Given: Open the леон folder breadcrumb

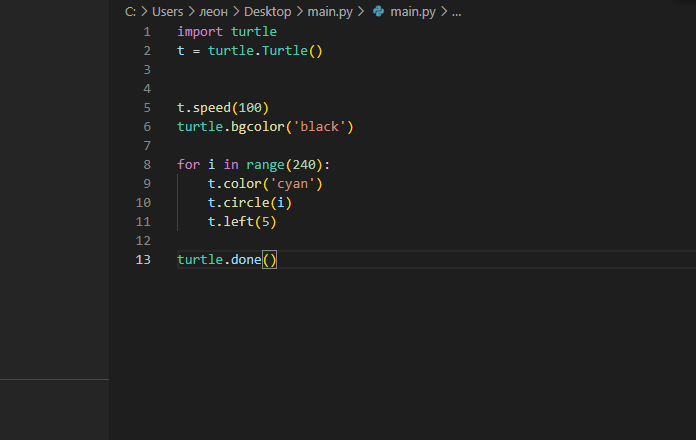Looking at the screenshot, I should coord(213,12).
